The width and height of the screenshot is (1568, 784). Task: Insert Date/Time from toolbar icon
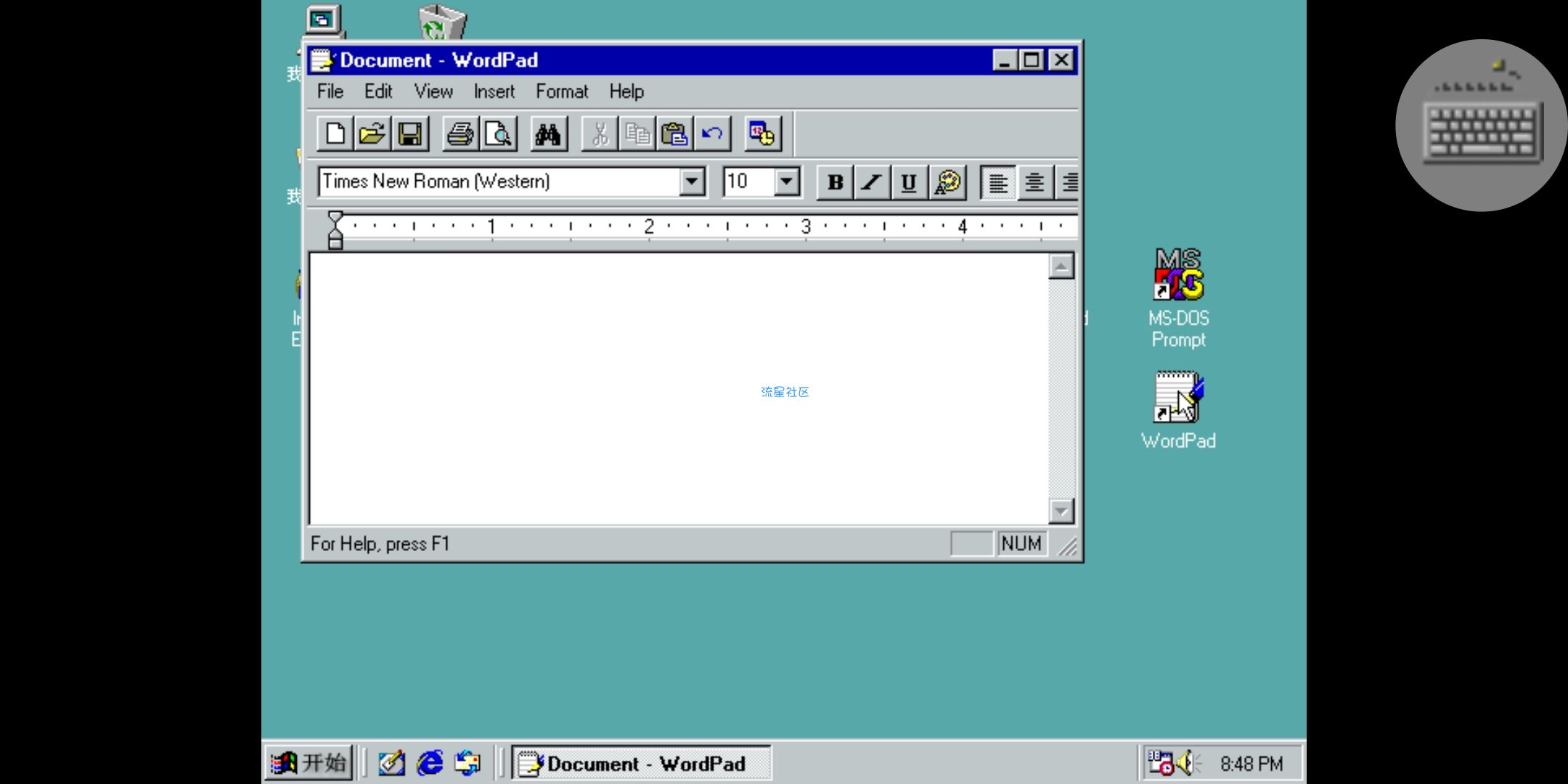[762, 134]
